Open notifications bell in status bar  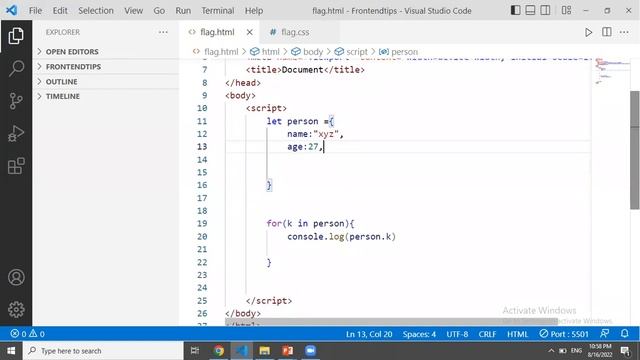624,333
